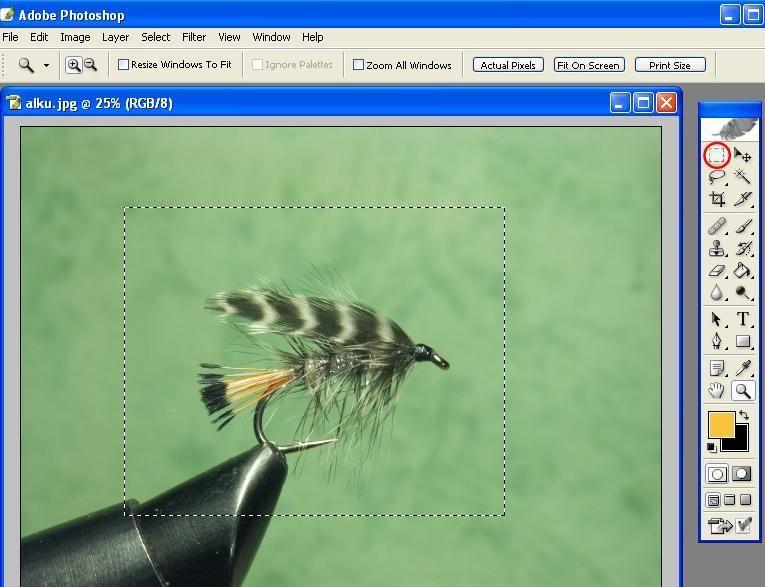Open the Zoom tool preset picker dropdown
Image resolution: width=765 pixels, height=587 pixels.
point(46,66)
